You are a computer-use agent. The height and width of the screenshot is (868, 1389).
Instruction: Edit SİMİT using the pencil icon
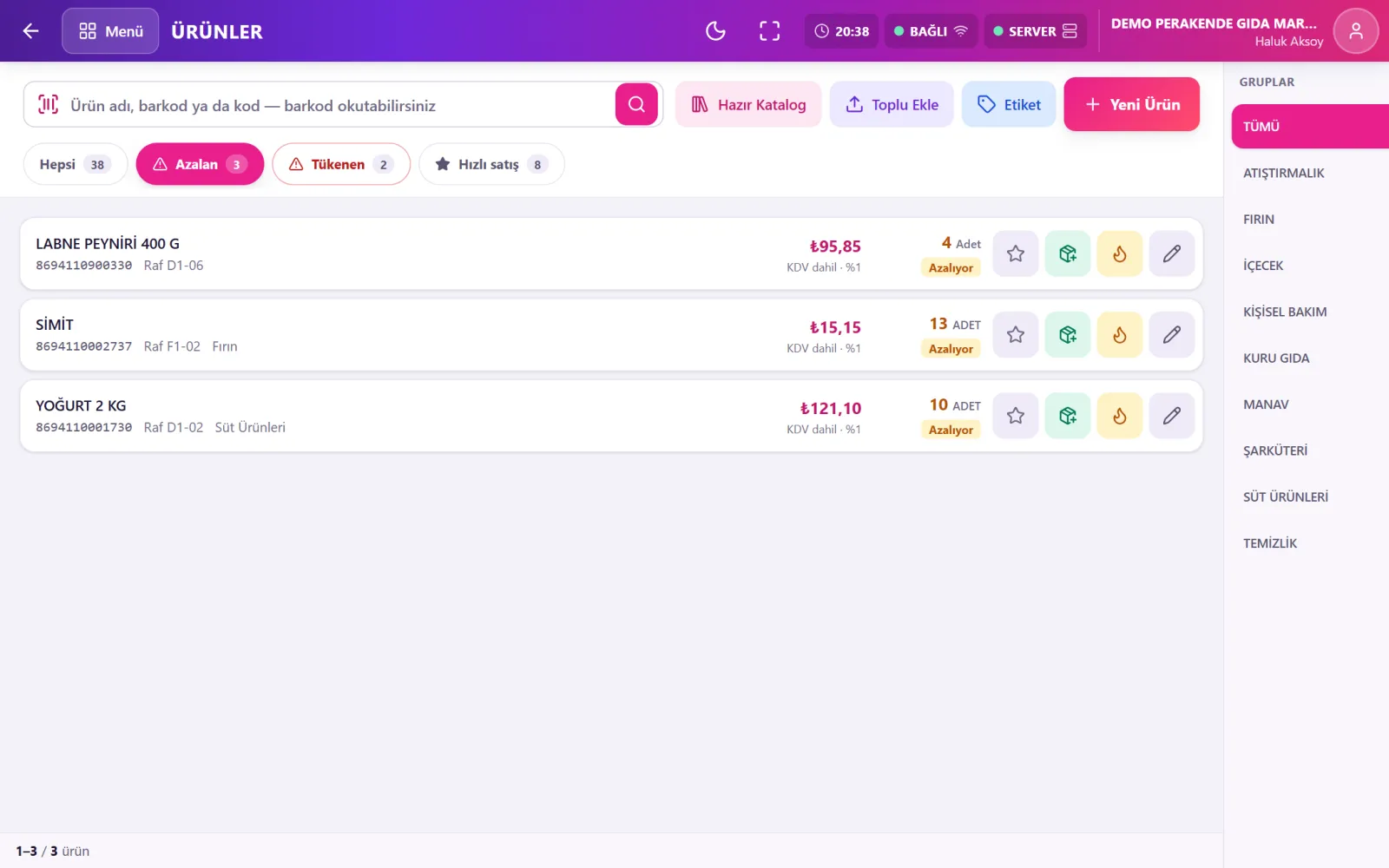pyautogui.click(x=1172, y=334)
